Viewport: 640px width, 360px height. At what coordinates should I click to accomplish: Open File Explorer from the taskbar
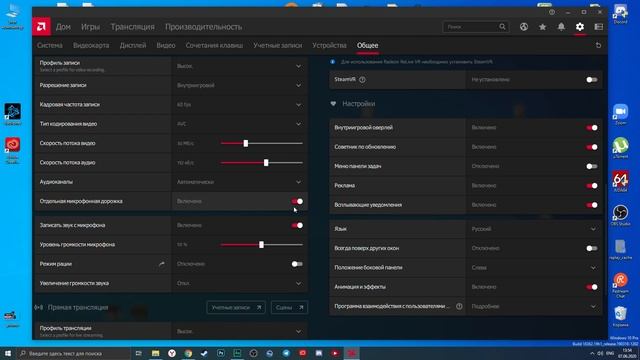155,353
